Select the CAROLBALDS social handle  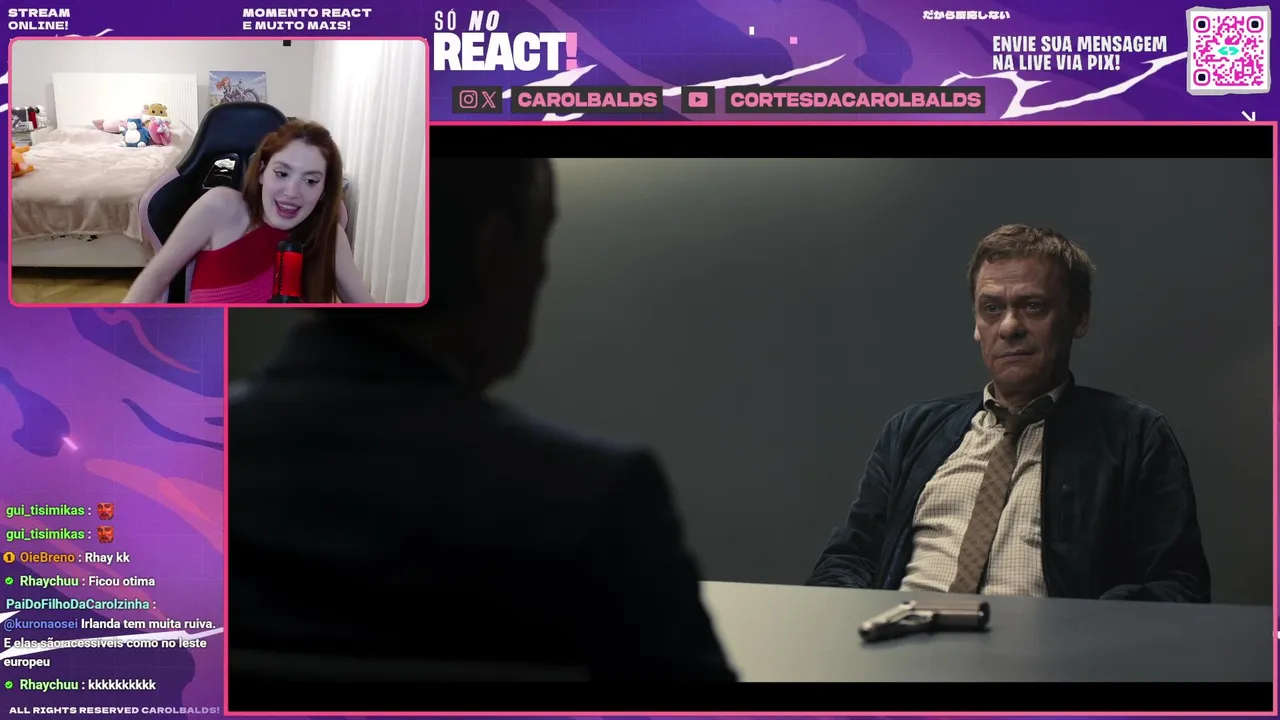click(x=587, y=99)
